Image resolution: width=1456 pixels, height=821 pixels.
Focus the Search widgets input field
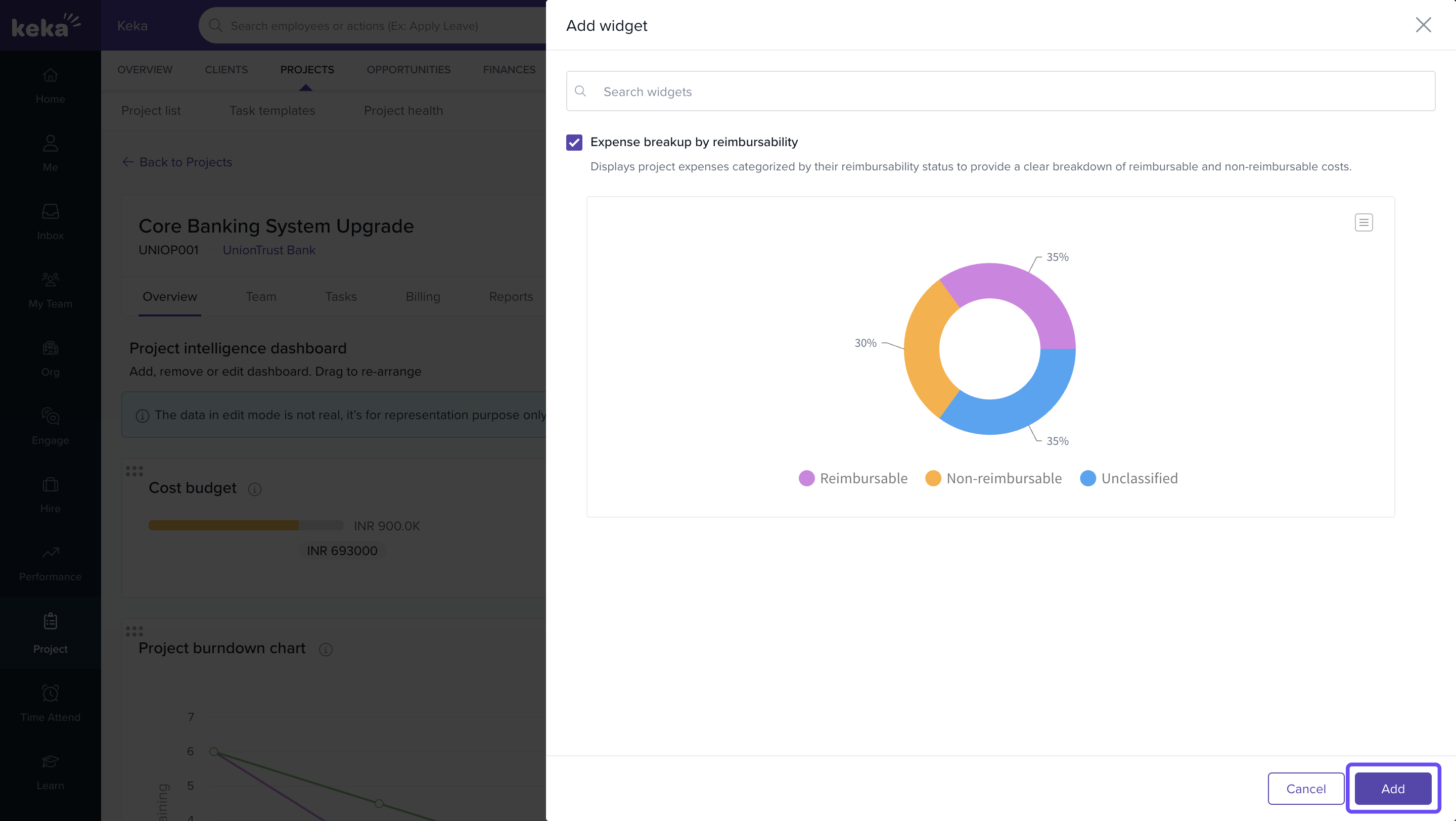(x=1000, y=92)
